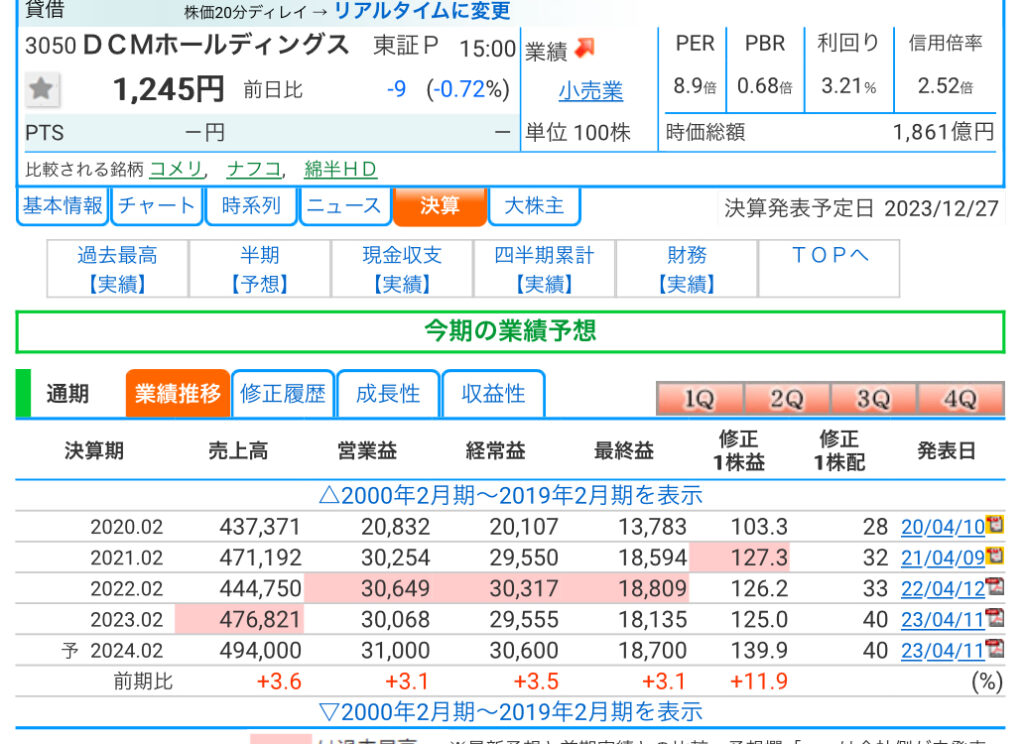1024x744 pixels.
Task: Click the 4Q quarter button
Action: [x=960, y=398]
